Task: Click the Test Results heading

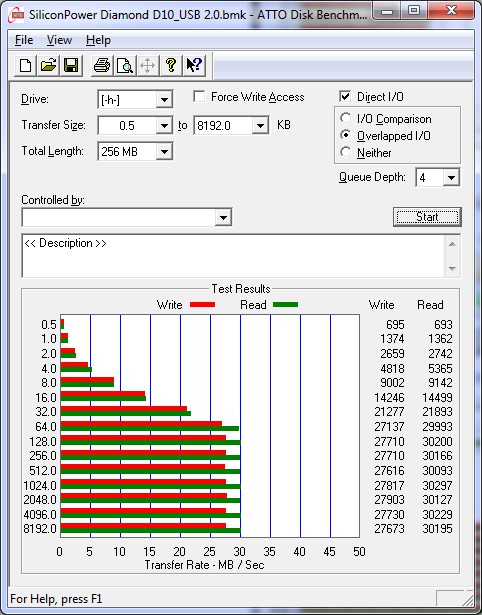Action: click(x=241, y=289)
